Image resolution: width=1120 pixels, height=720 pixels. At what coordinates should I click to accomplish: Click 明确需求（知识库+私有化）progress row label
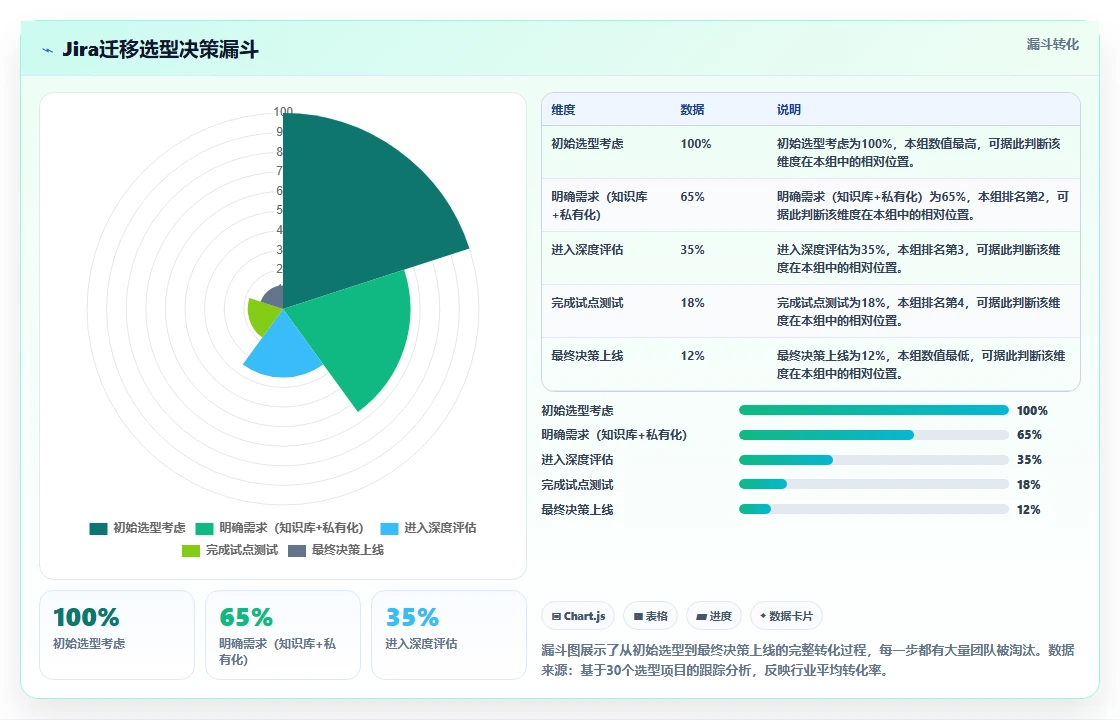614,435
